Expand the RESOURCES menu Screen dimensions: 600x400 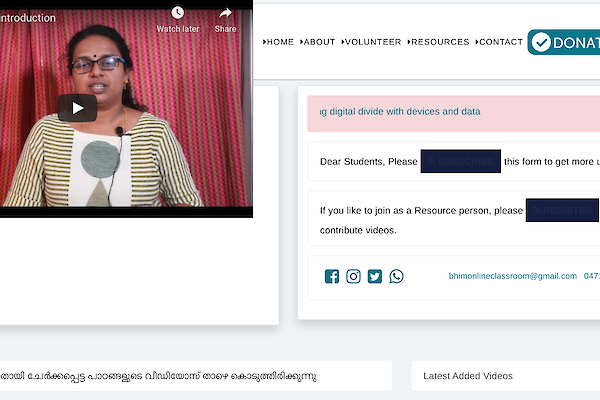point(438,42)
